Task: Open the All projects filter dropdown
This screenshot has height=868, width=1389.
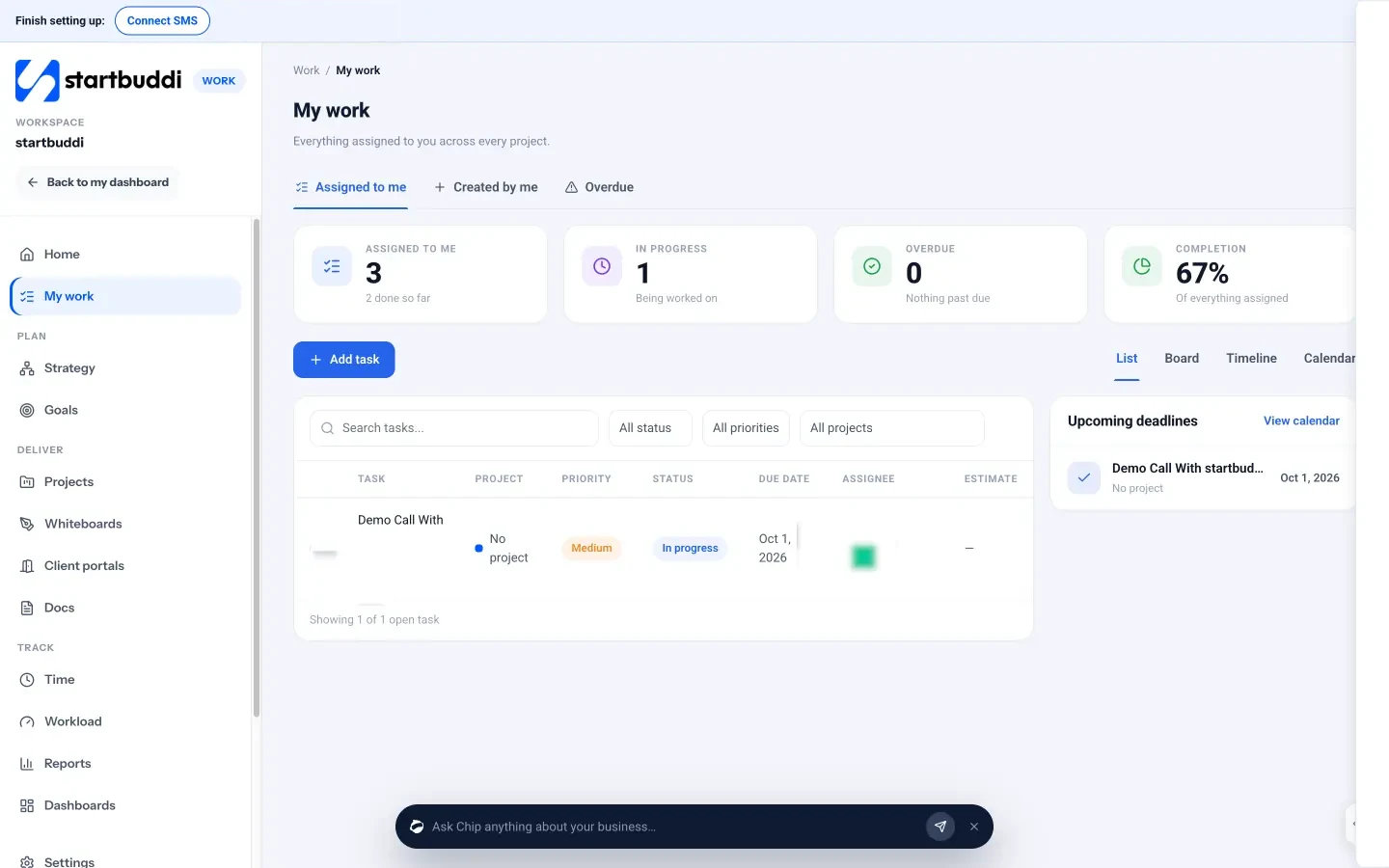Action: (892, 428)
